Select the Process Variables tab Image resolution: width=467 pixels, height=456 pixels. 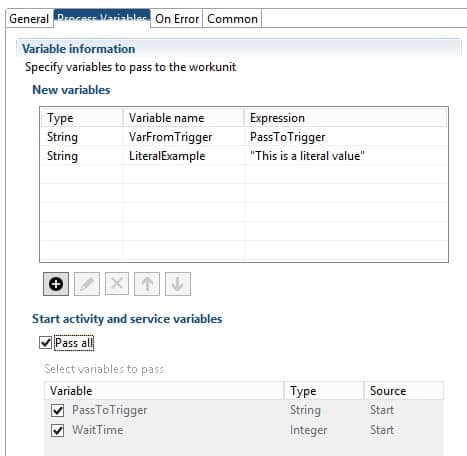pos(102,18)
